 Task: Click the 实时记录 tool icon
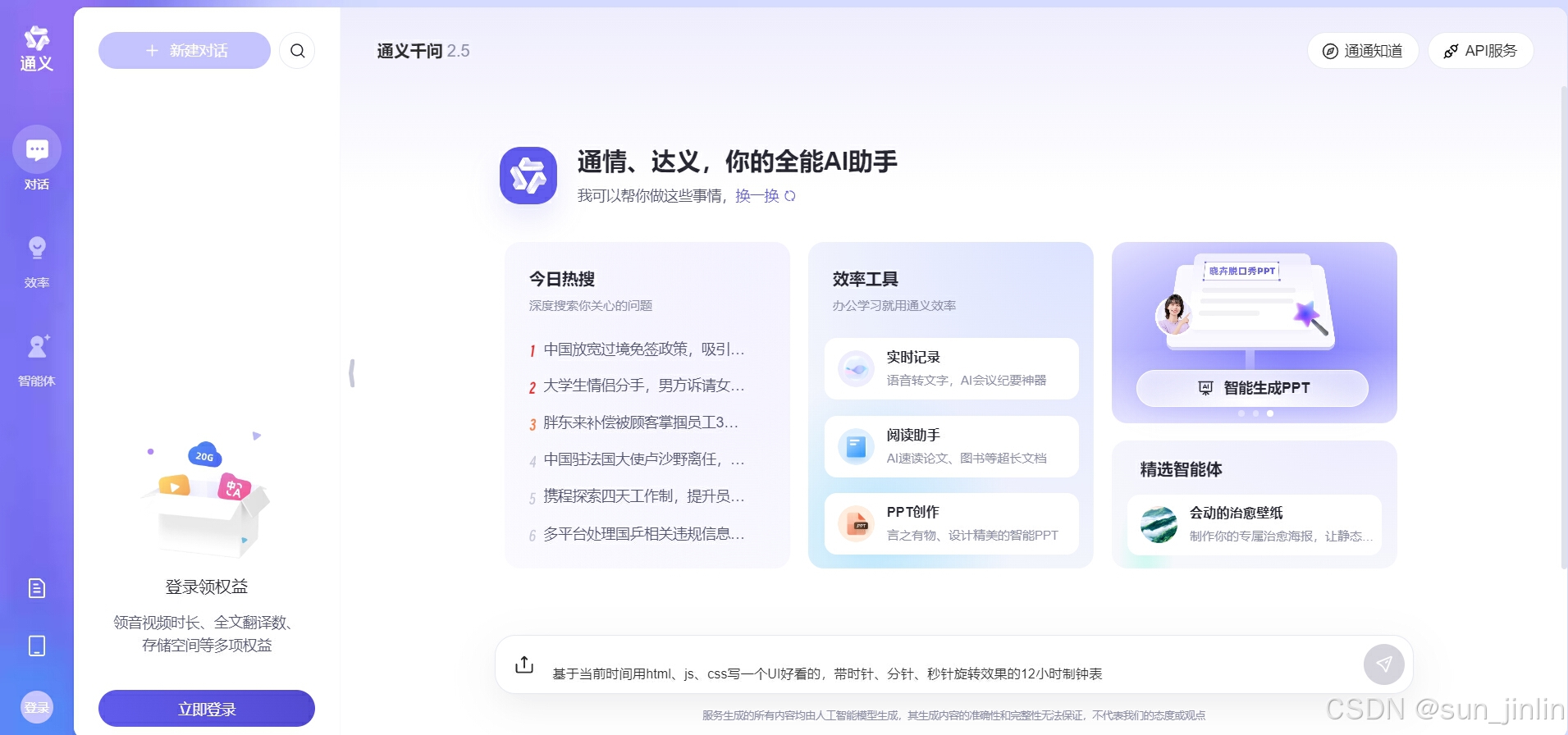856,369
